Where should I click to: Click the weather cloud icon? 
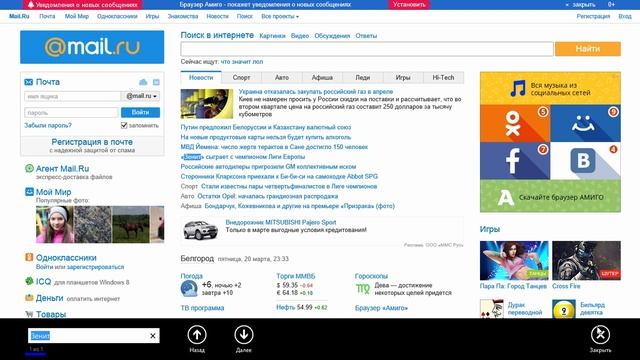[189, 289]
